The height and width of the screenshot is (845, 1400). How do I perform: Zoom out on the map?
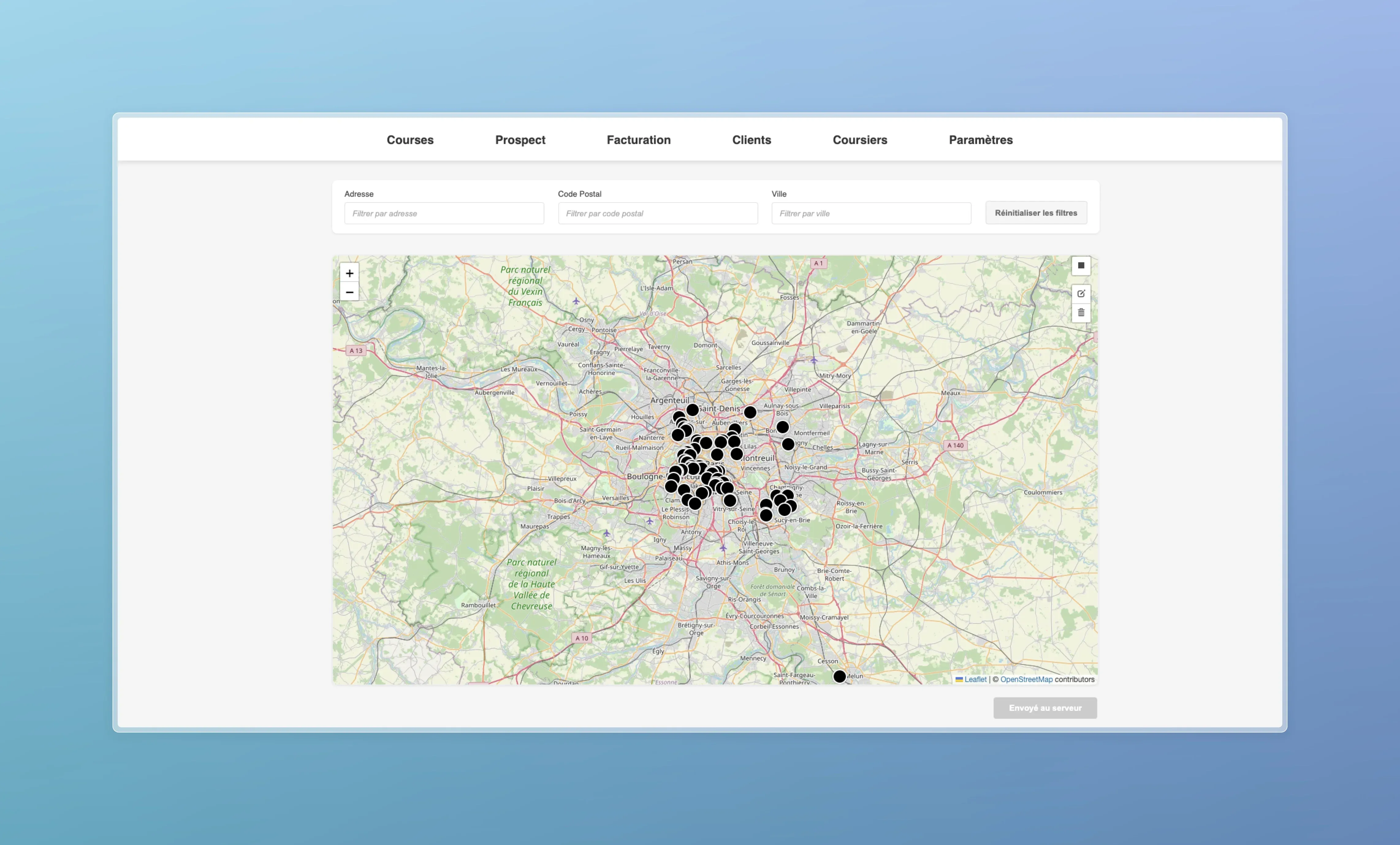pos(349,292)
